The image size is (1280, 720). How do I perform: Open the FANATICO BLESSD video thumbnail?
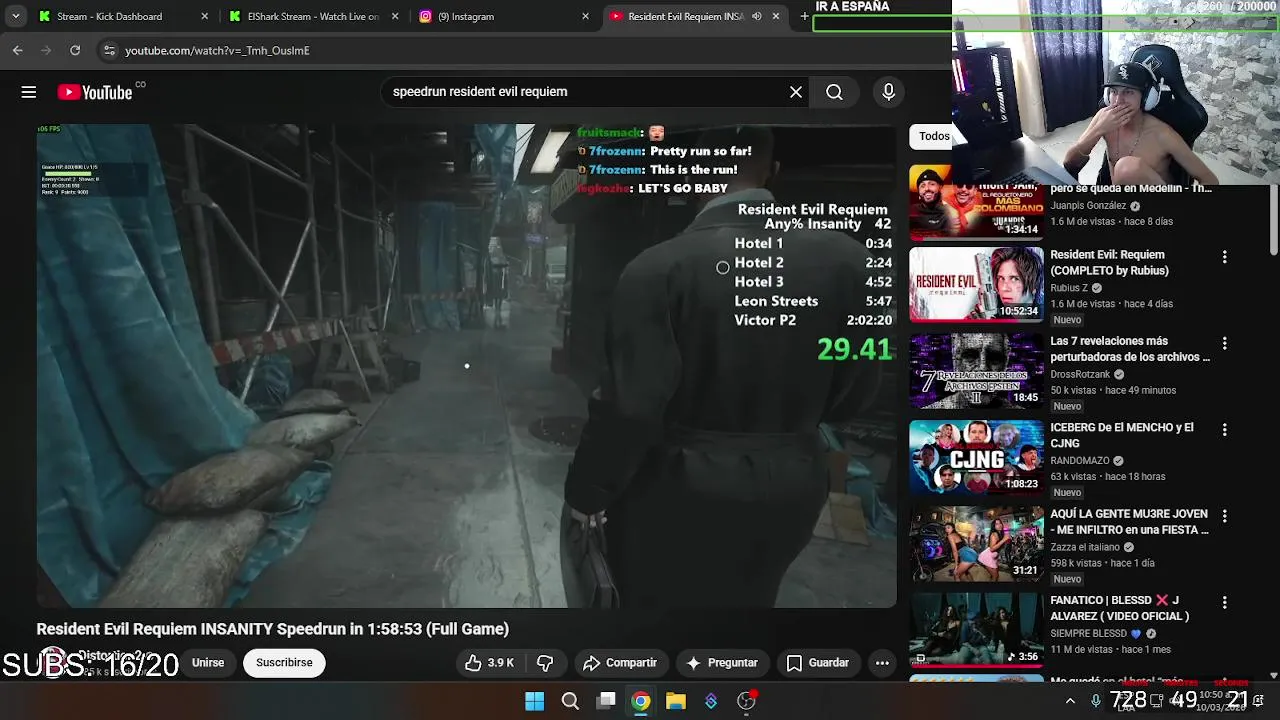976,630
